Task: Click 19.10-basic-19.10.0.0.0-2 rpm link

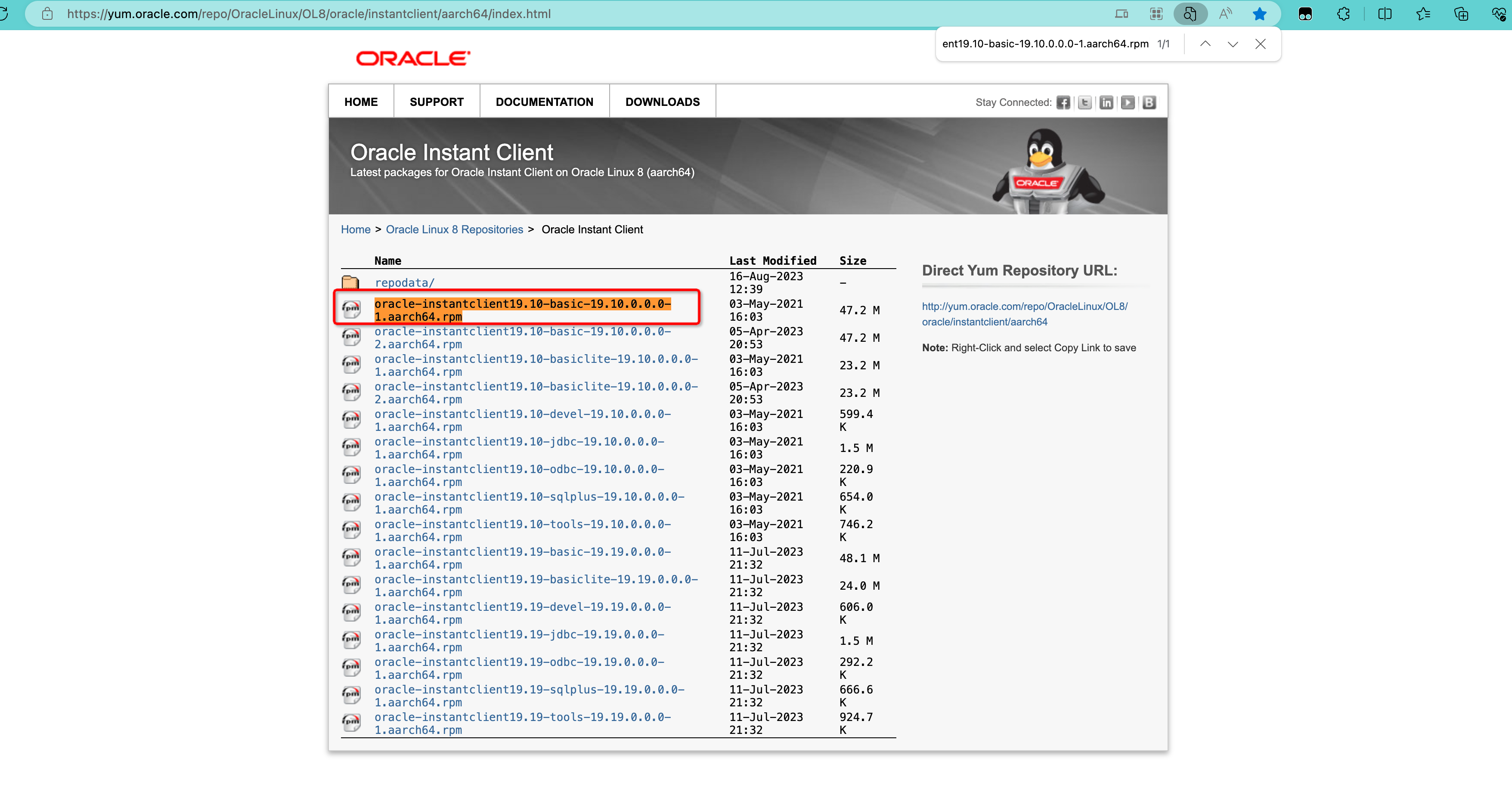Action: [x=522, y=337]
